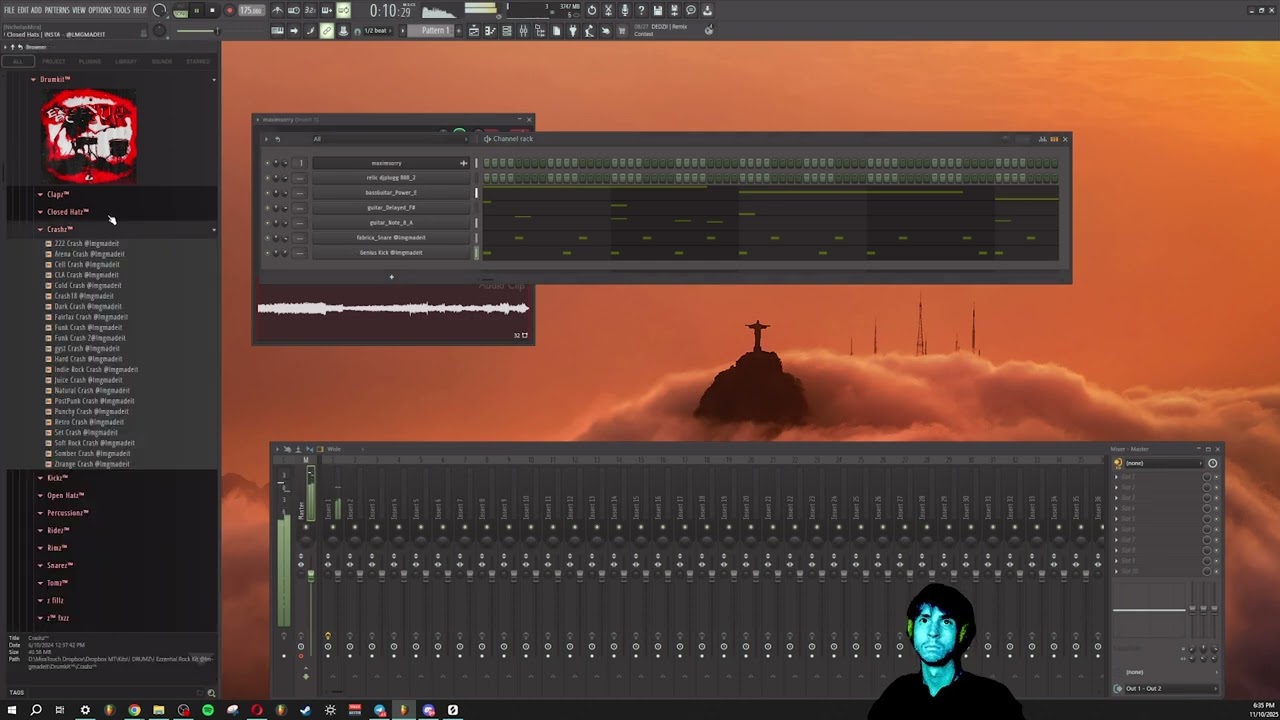Start playback with the play button
This screenshot has height=720, width=1280.
tap(196, 11)
